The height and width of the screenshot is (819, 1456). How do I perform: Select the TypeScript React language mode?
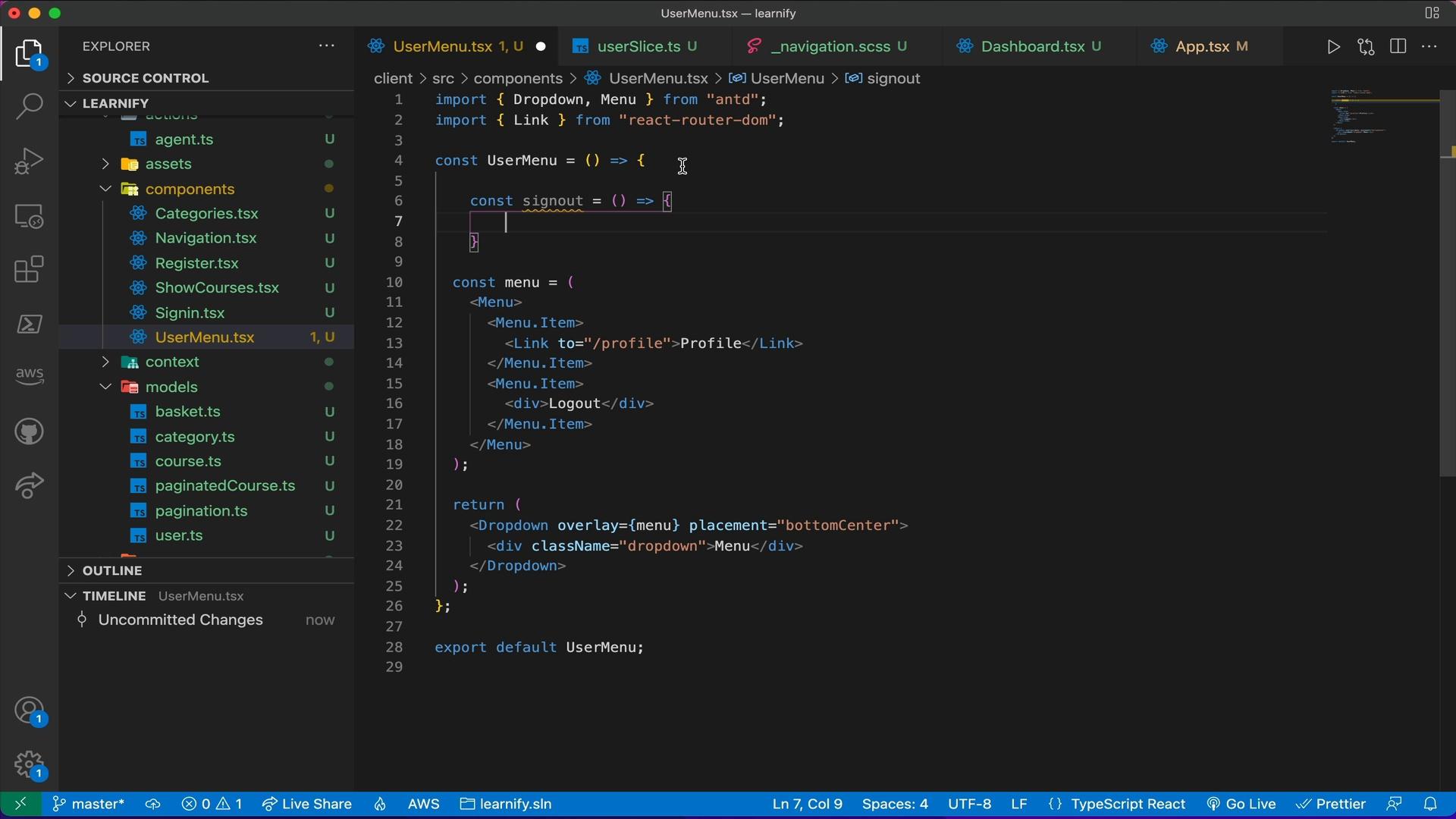click(x=1128, y=804)
